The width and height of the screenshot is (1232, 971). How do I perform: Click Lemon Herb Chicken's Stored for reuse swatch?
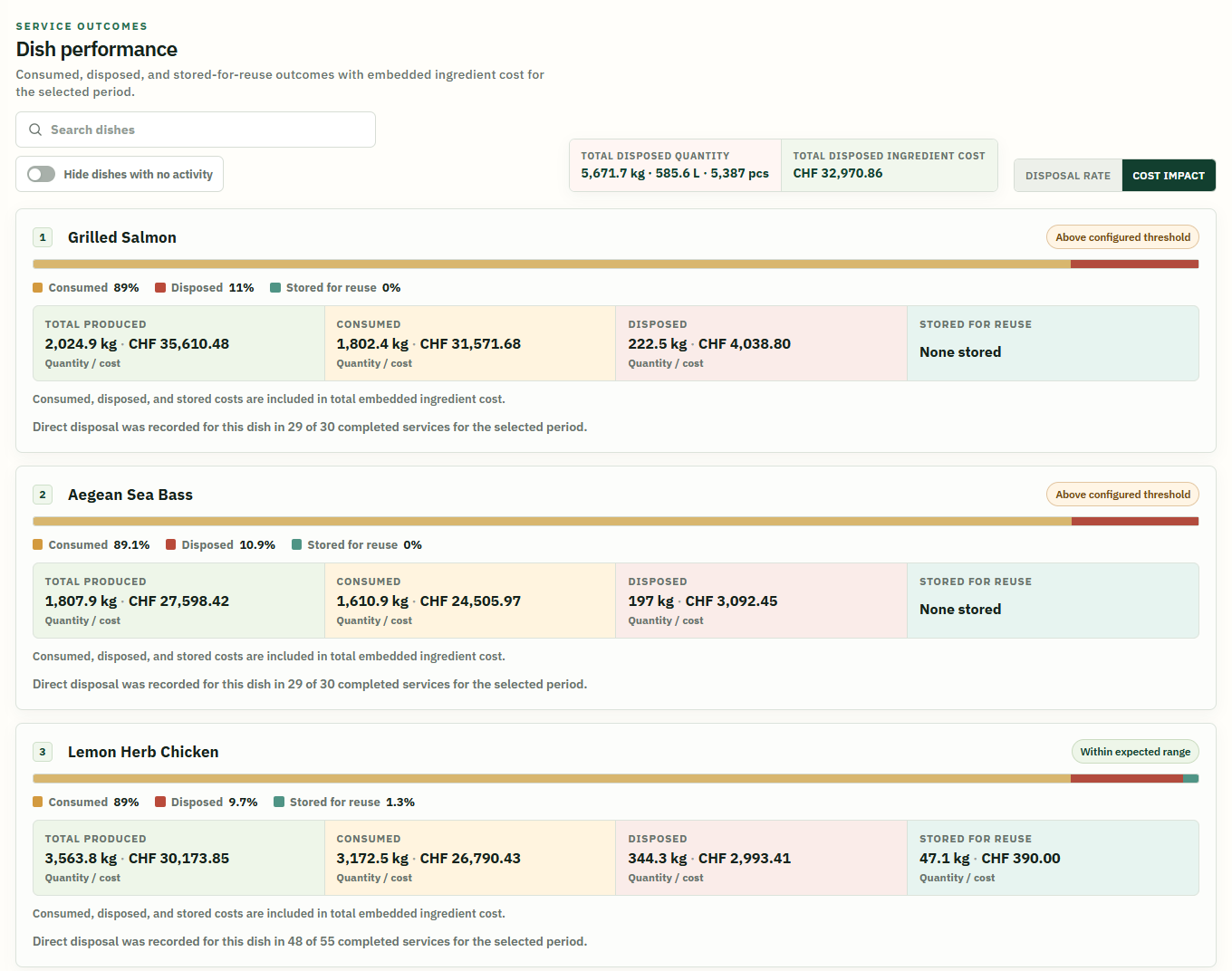tap(279, 803)
